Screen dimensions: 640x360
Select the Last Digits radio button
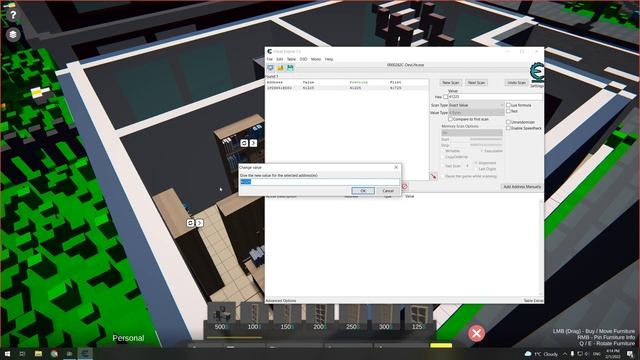[x=476, y=169]
